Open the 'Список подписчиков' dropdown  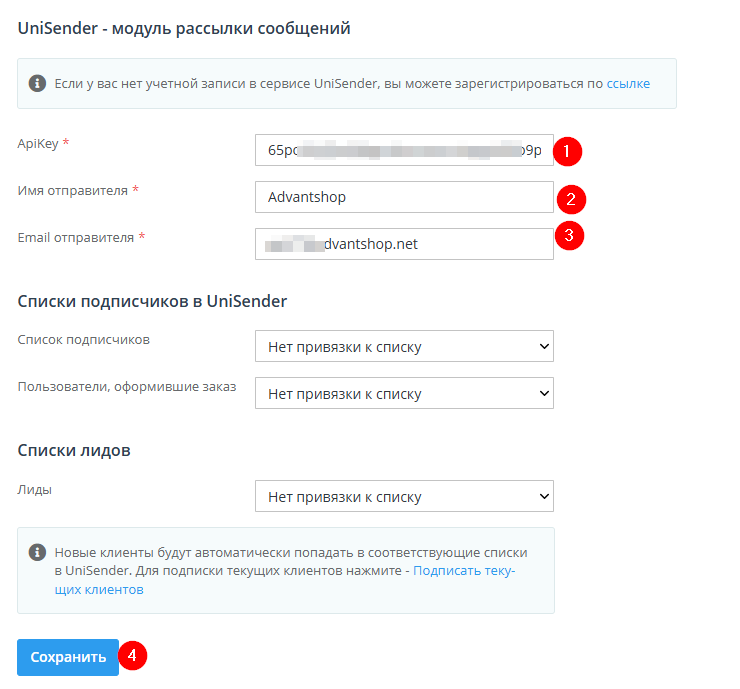click(404, 347)
